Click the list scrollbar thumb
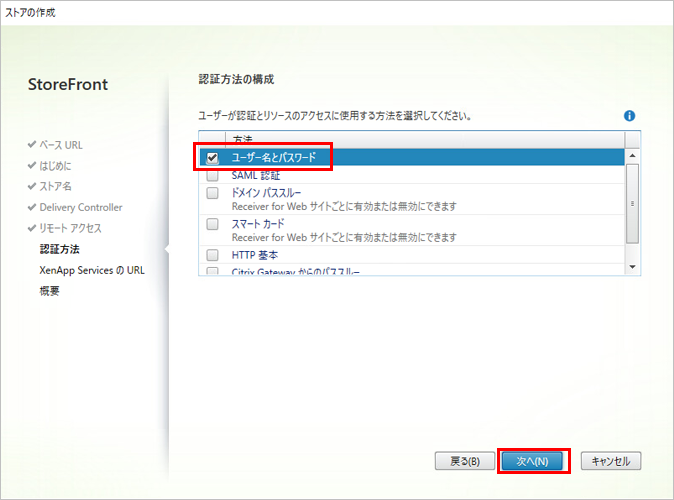This screenshot has width=674, height=500. (x=631, y=203)
